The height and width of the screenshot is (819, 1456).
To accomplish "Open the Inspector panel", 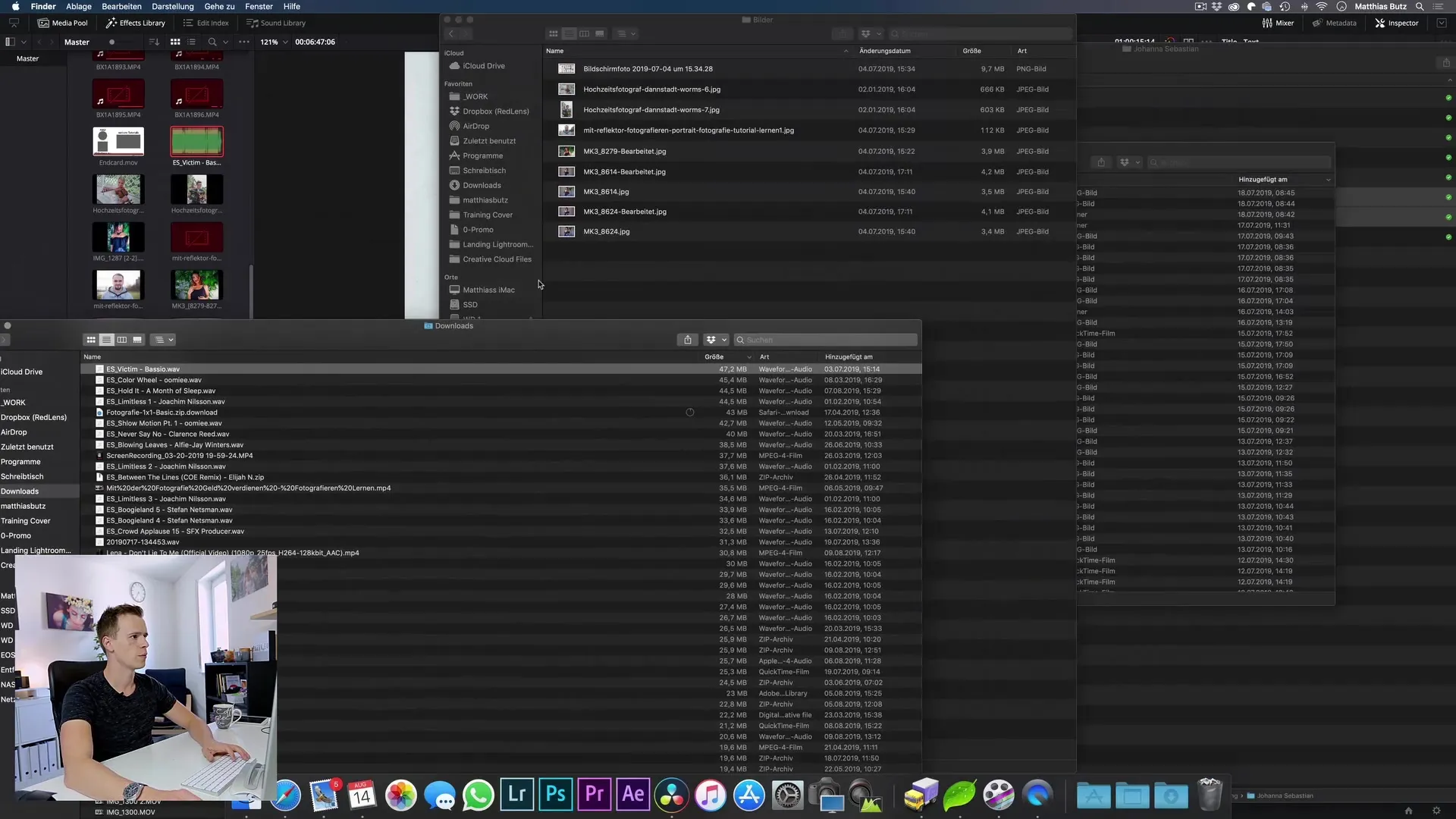I will click(x=1396, y=23).
